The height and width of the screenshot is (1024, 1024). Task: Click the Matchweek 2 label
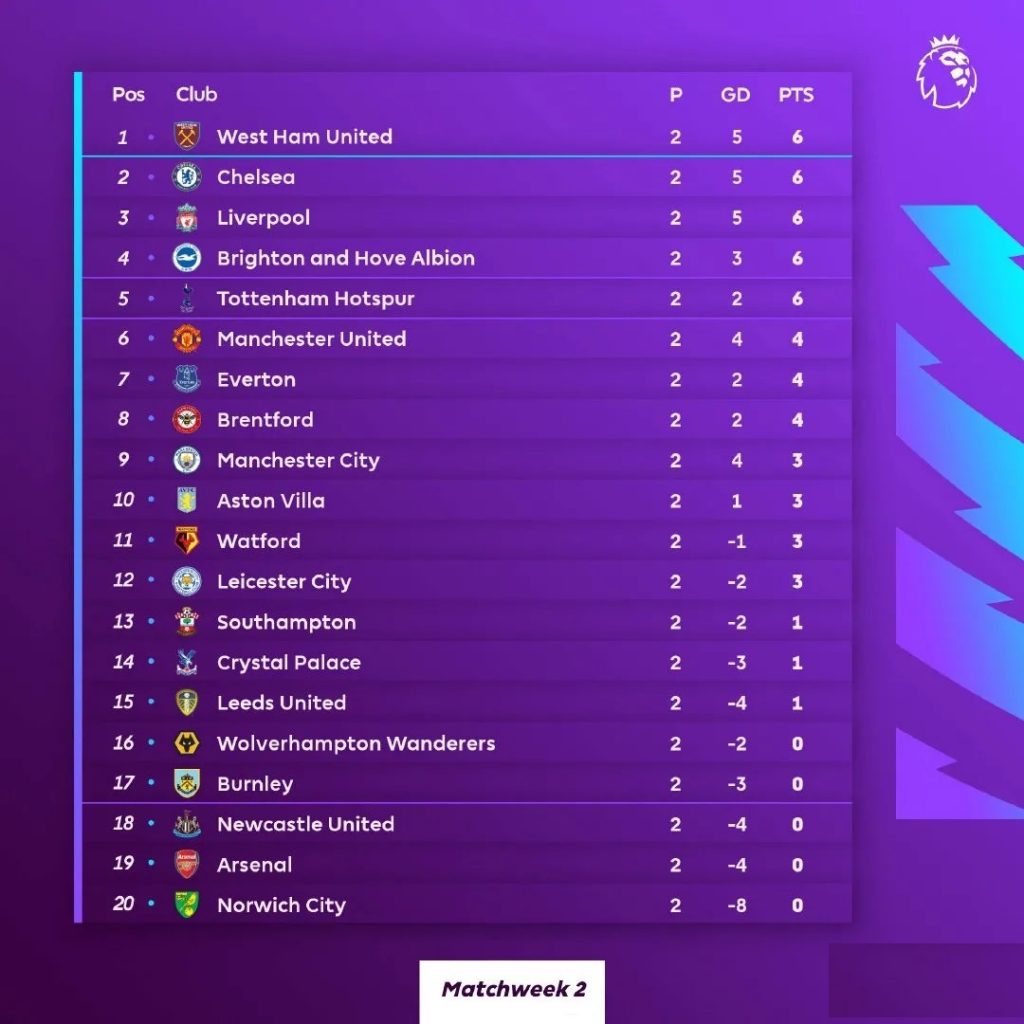(x=513, y=989)
